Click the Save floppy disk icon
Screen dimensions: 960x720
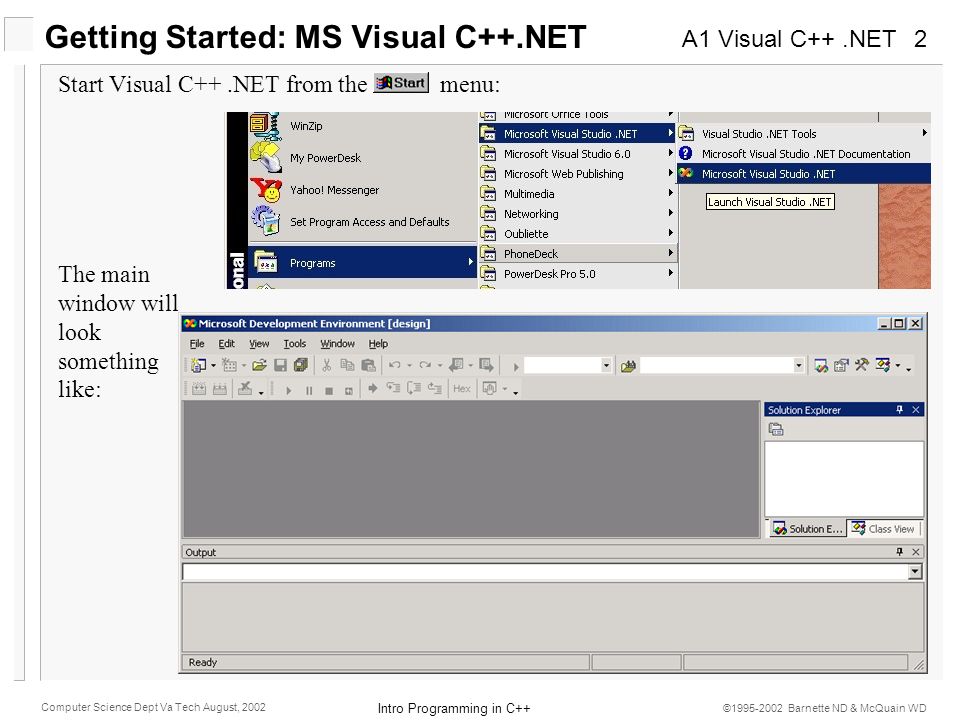[280, 366]
